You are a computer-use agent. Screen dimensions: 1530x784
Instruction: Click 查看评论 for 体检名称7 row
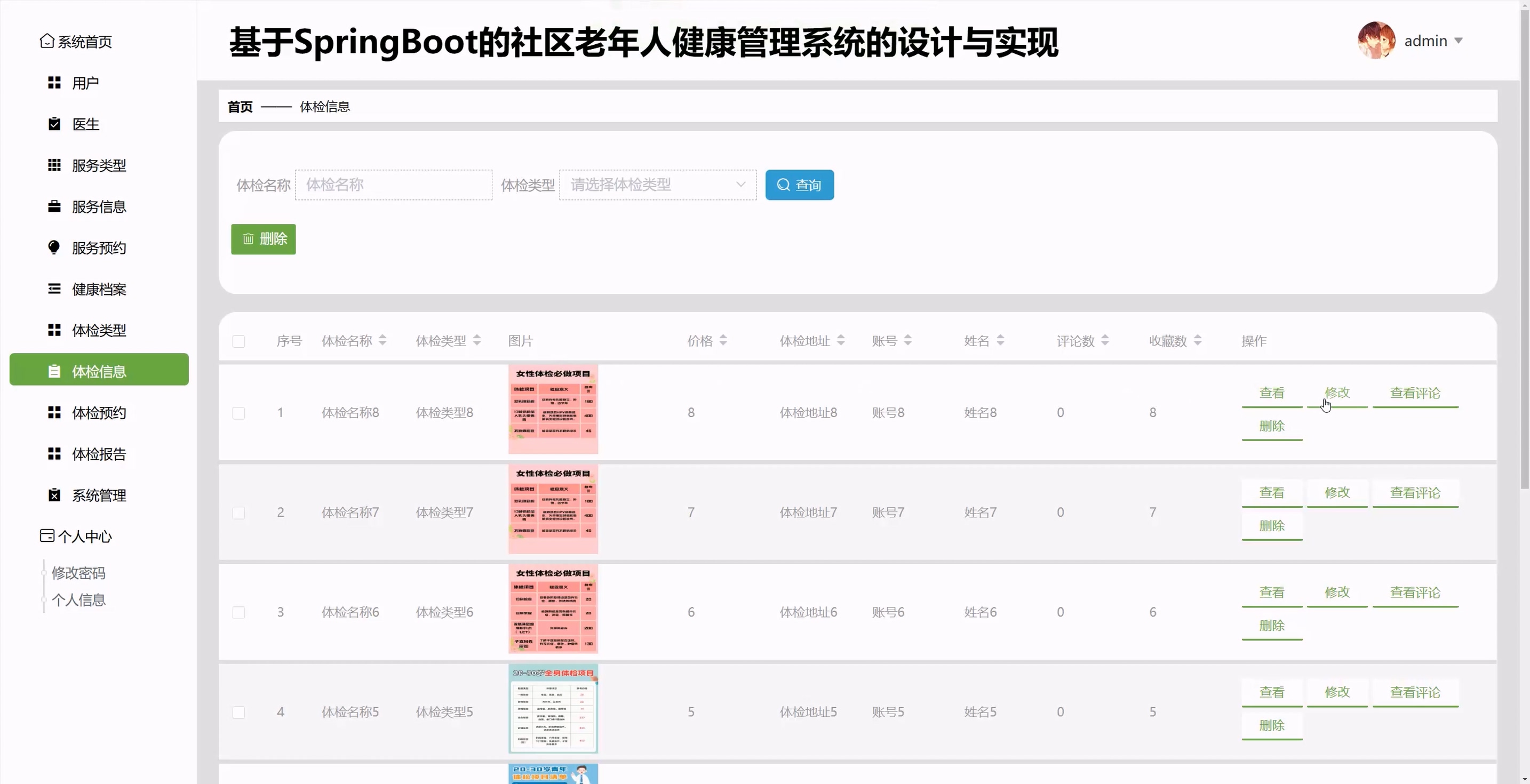pos(1415,492)
